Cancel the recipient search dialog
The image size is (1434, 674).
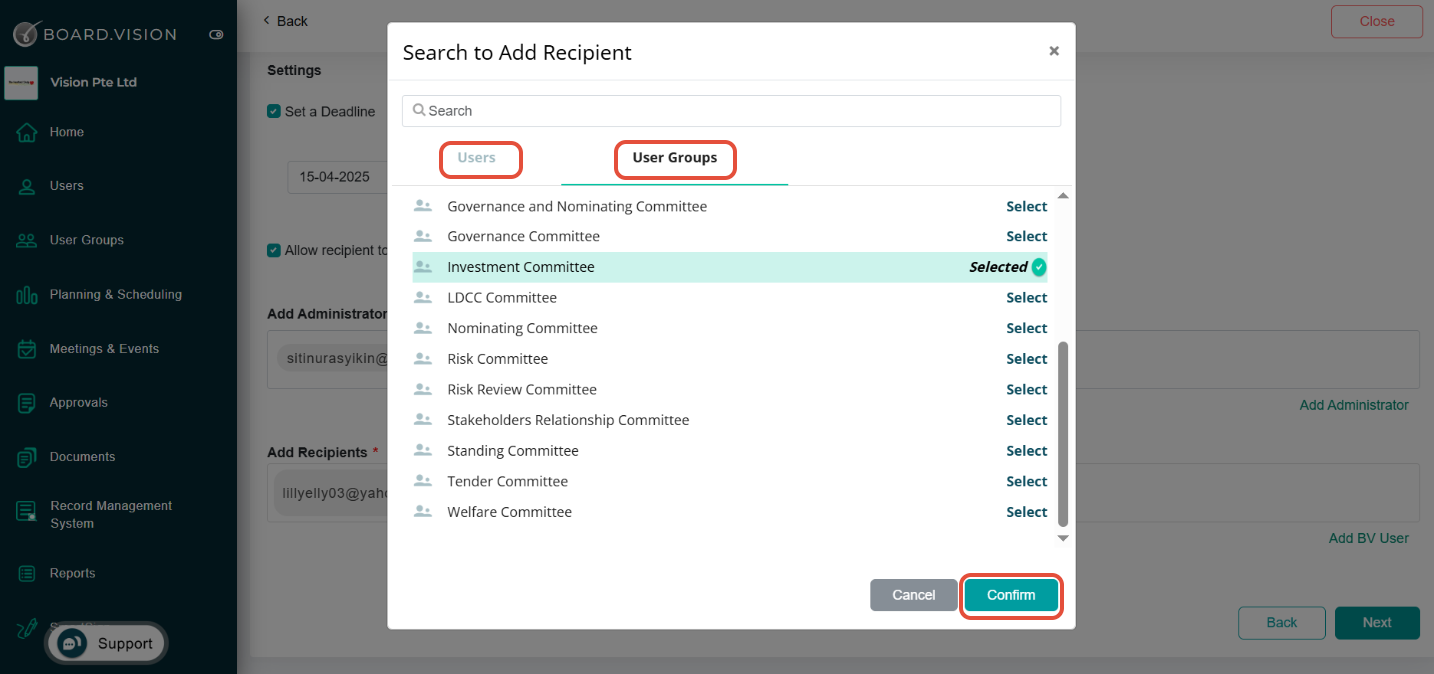click(914, 595)
